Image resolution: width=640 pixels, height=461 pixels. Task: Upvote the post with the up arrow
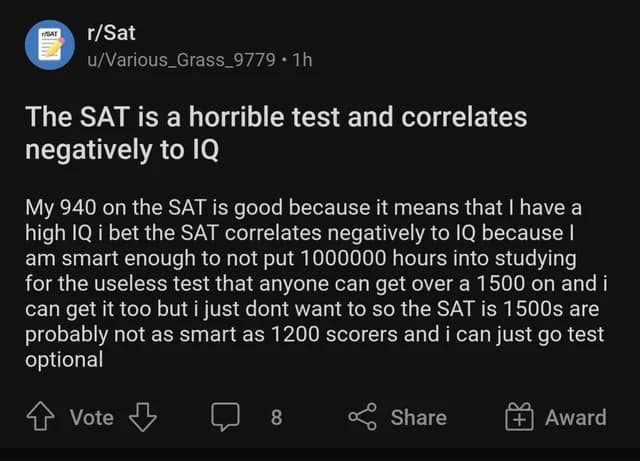pos(46,417)
